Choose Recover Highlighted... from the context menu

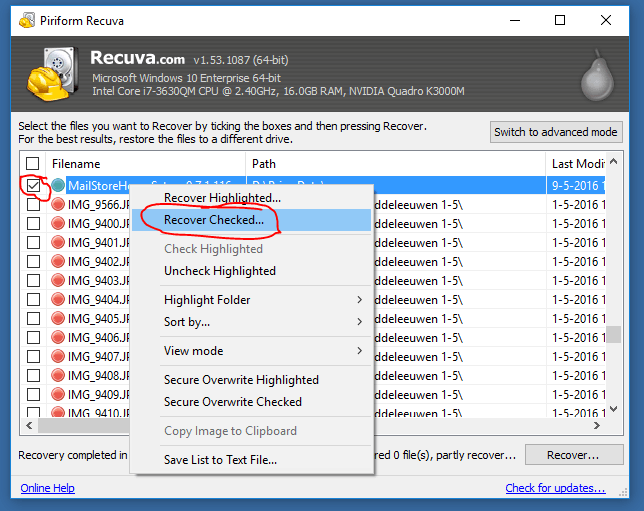coord(251,198)
